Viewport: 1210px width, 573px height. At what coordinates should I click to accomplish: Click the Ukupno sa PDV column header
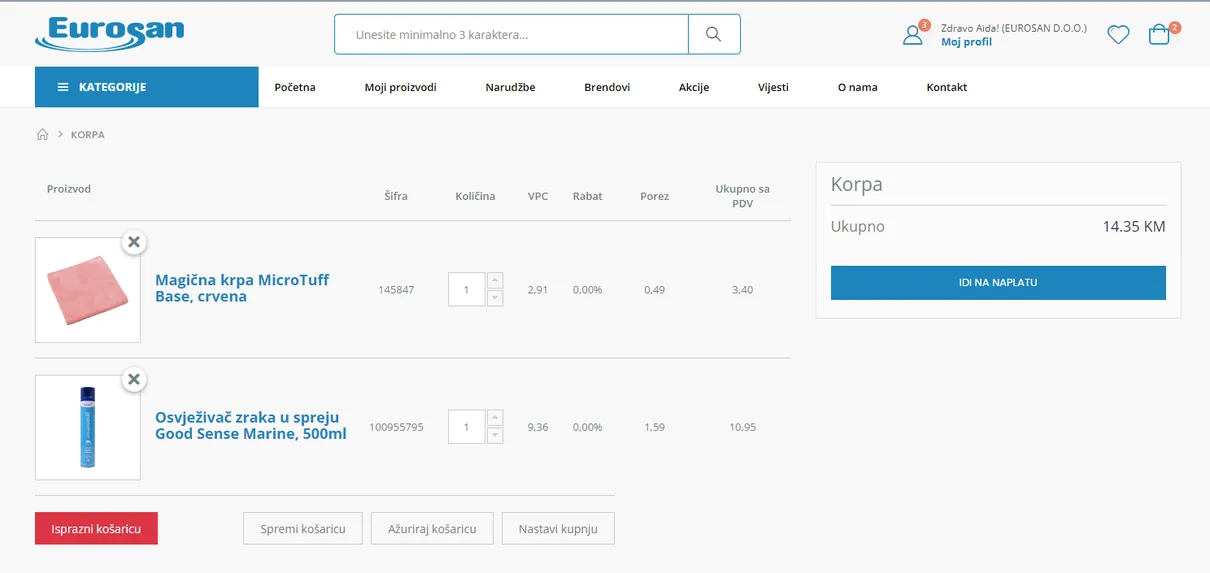743,196
